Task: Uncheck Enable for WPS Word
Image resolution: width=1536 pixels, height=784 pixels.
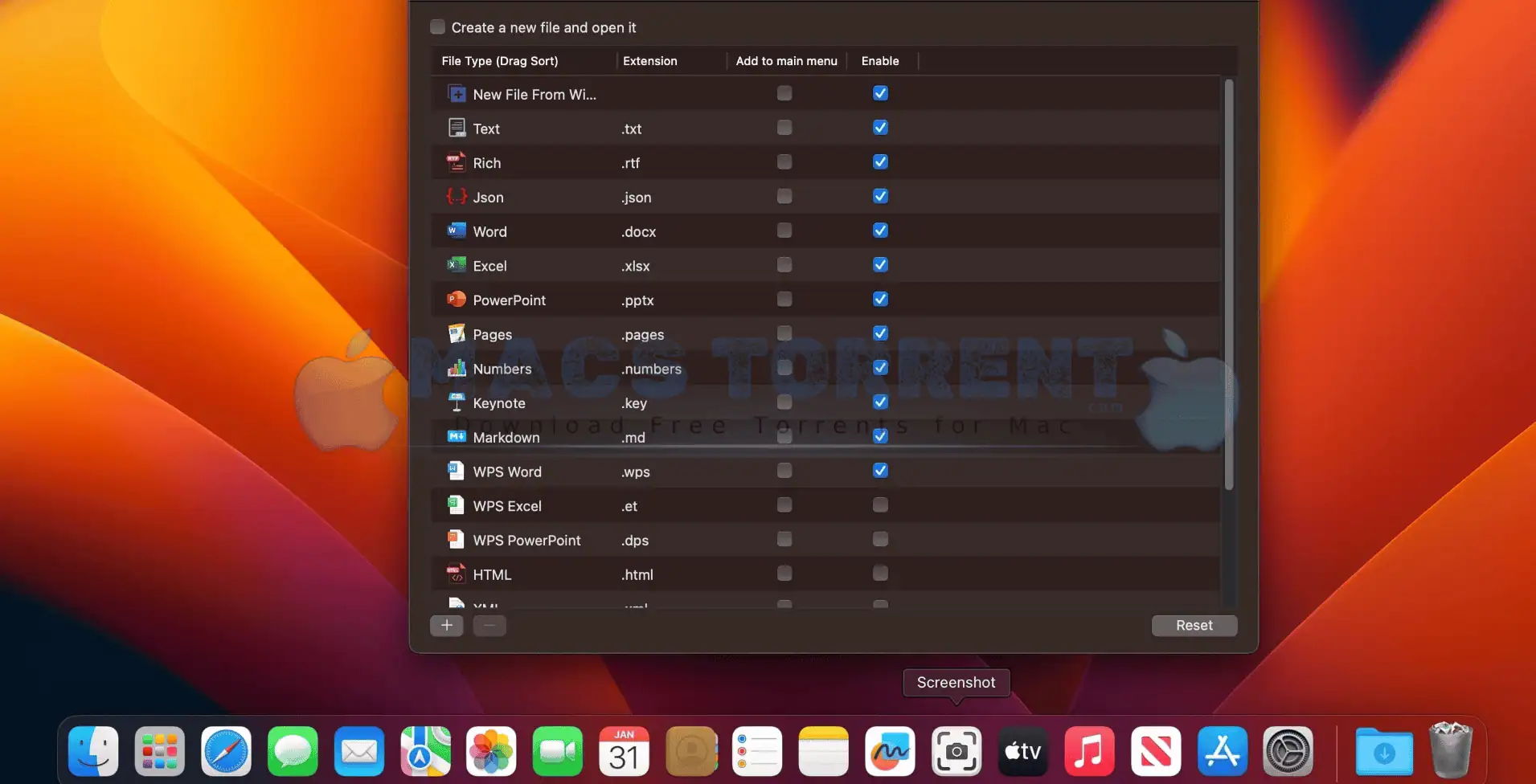Action: [880, 471]
